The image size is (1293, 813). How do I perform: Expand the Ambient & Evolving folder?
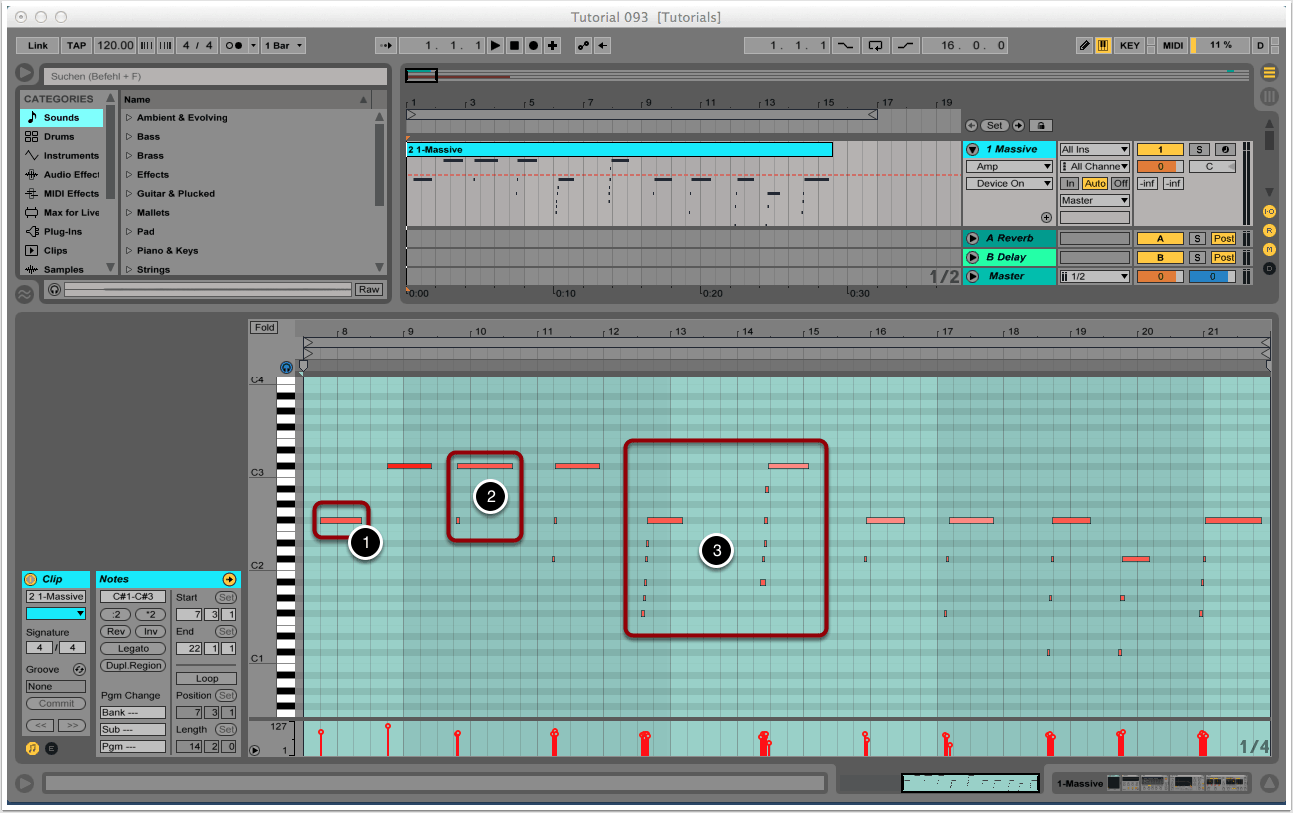click(x=129, y=118)
